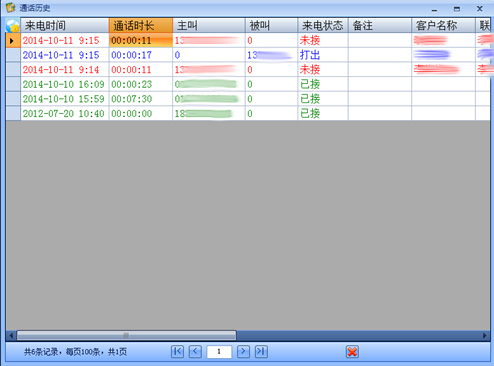Sort by 被叫 column header
This screenshot has height=366, width=494.
271,26
